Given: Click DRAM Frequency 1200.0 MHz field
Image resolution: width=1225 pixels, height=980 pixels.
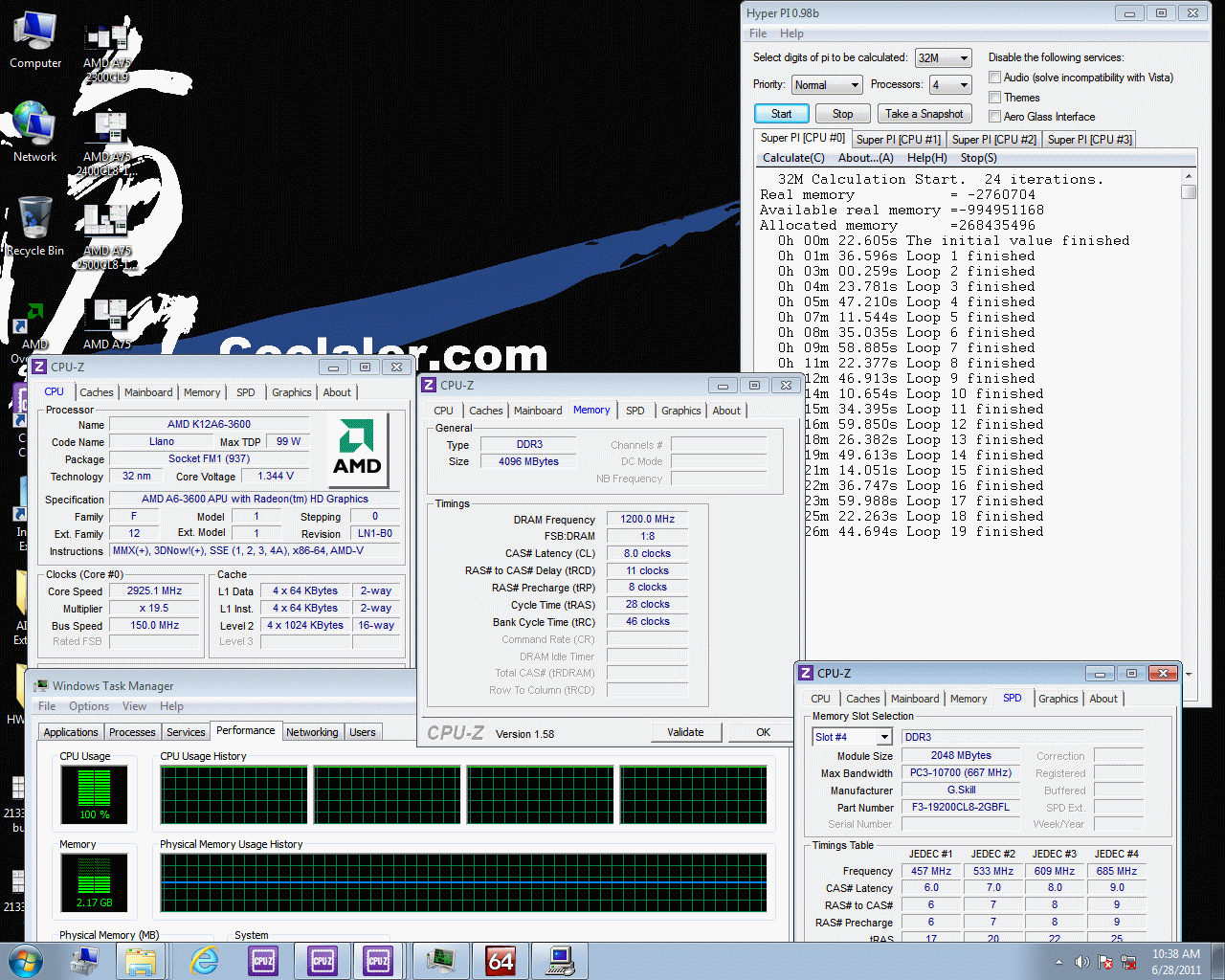Looking at the screenshot, I should click(648, 519).
